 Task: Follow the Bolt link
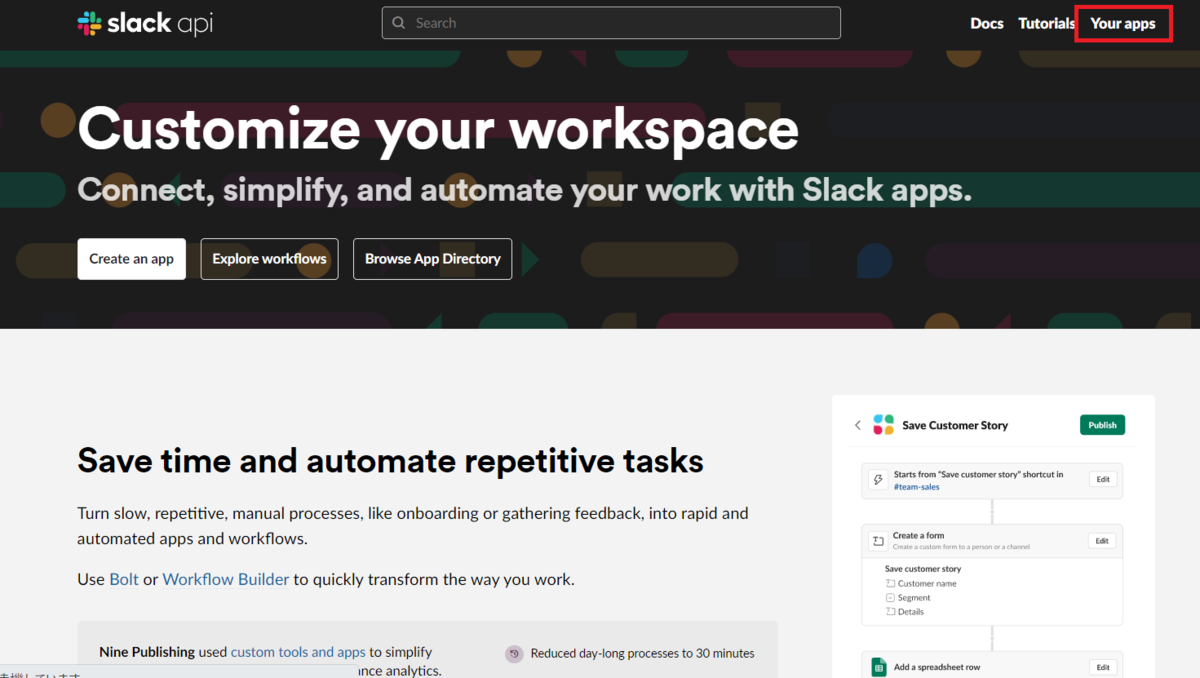pyautogui.click(x=124, y=579)
